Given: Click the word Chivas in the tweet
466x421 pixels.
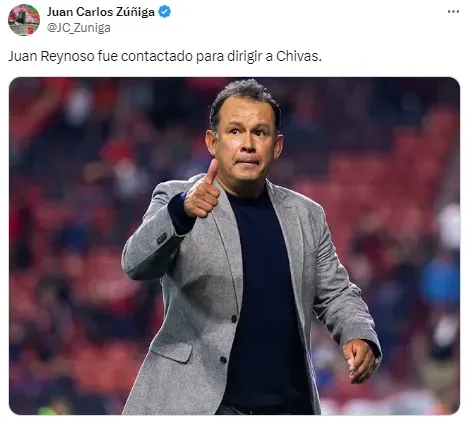Looking at the screenshot, I should pyautogui.click(x=299, y=56).
